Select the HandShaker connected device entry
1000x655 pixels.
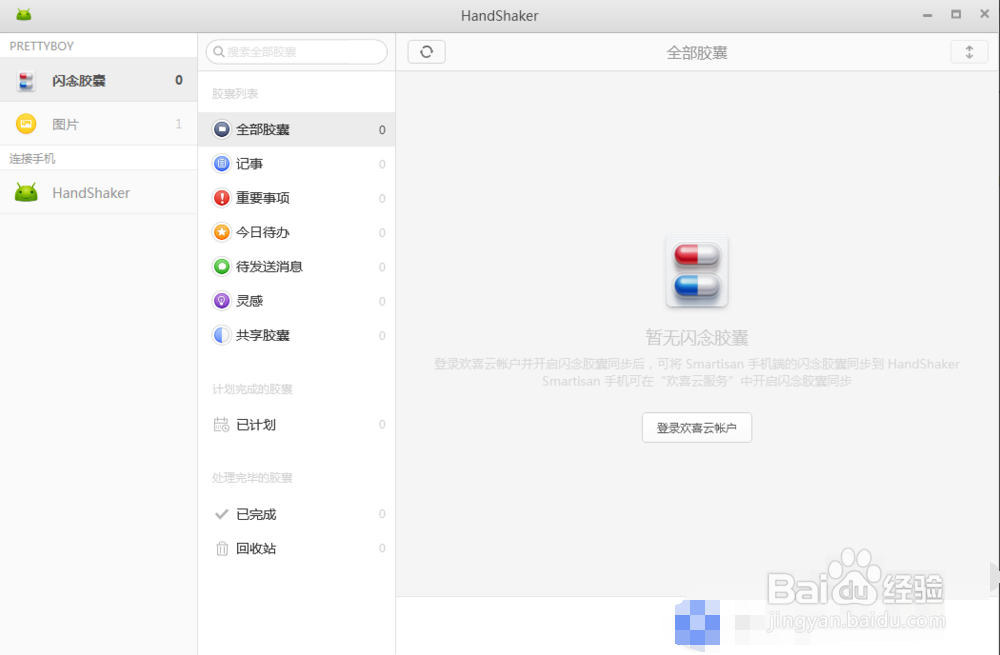90,192
